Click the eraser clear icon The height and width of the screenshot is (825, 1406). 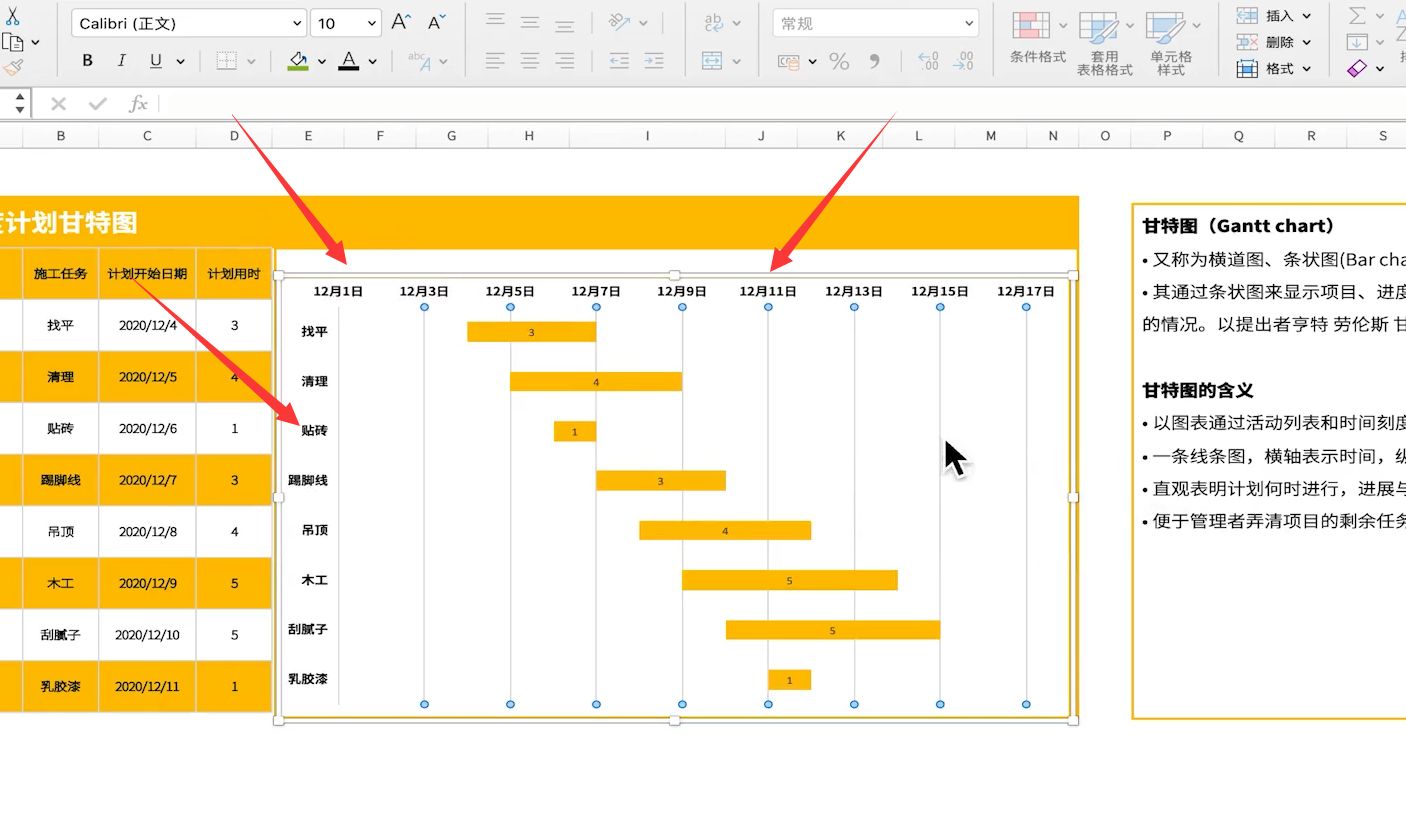coord(1357,68)
